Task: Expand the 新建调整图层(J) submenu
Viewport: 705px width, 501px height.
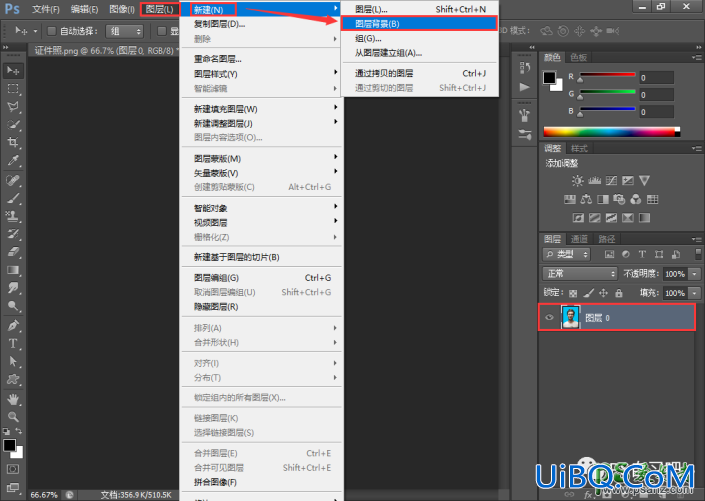Action: (x=261, y=123)
